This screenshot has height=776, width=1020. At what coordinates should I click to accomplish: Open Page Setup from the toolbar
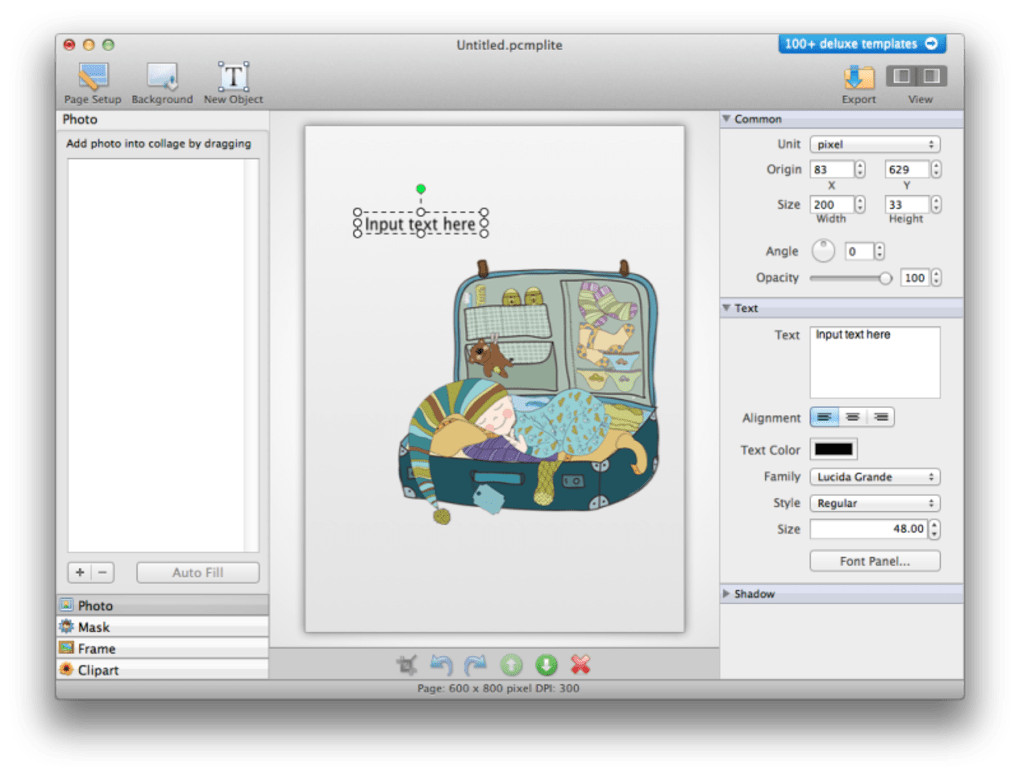93,81
